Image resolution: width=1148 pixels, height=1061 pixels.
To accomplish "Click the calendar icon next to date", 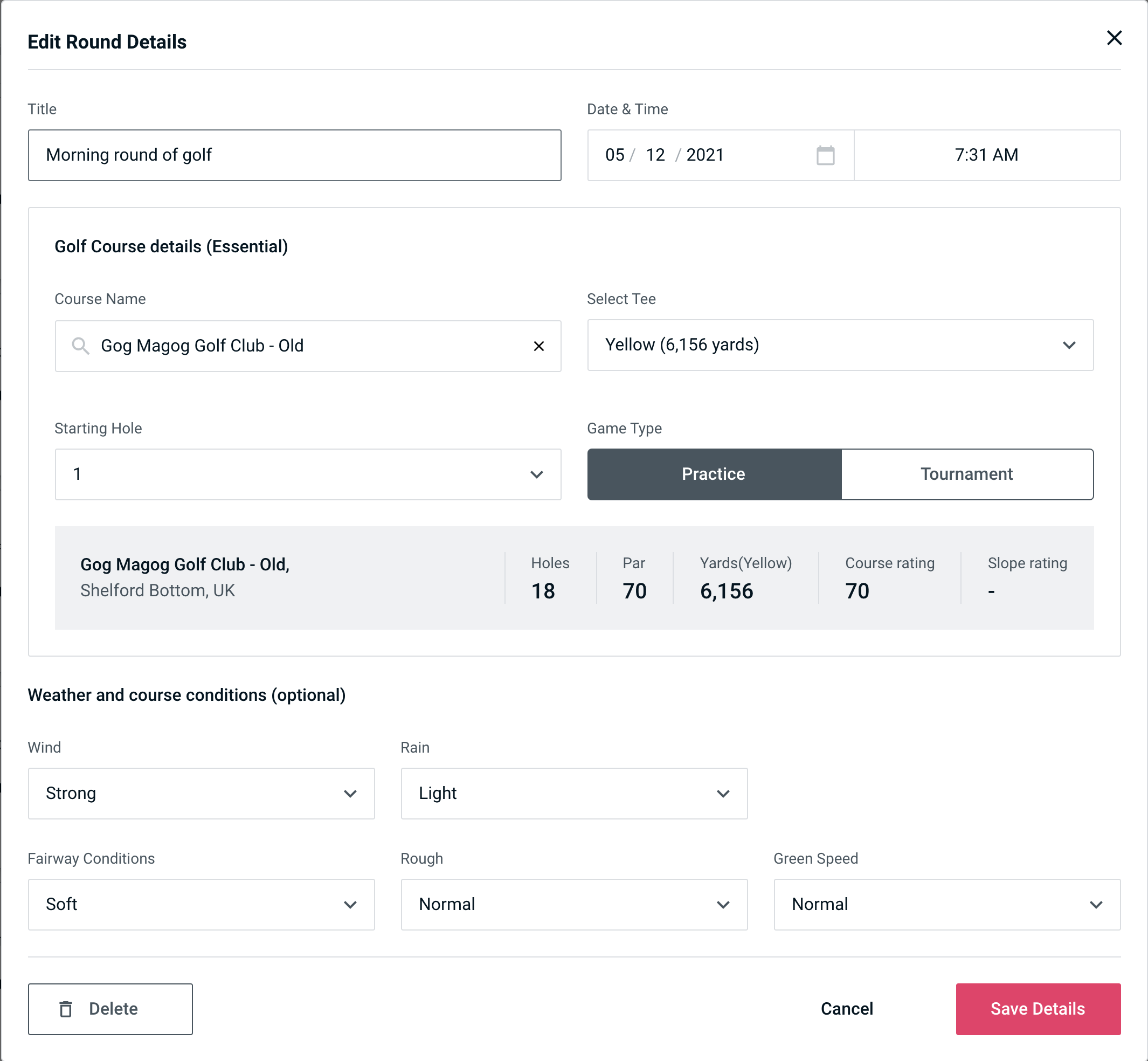I will [824, 155].
